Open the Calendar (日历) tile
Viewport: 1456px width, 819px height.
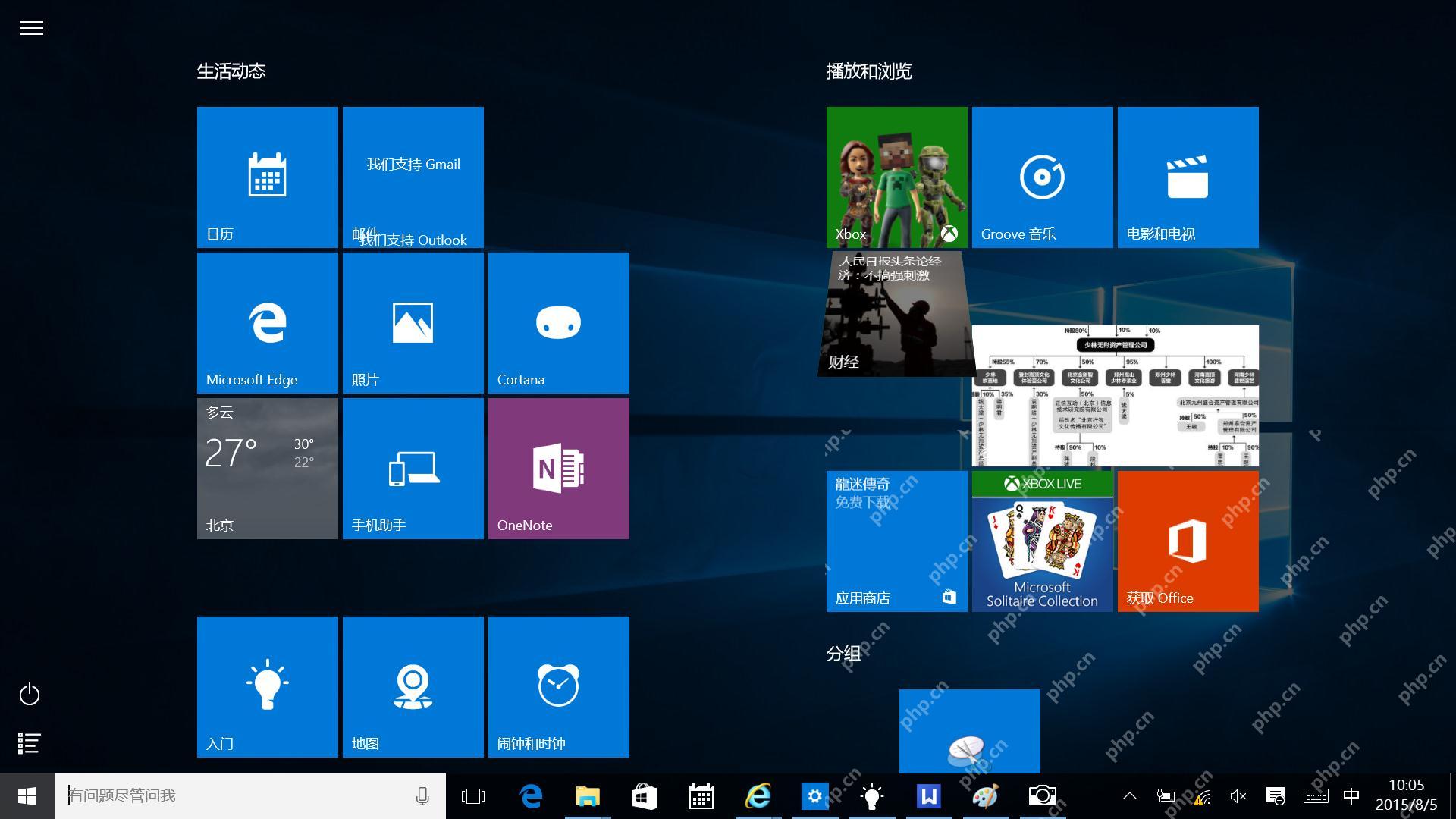(x=268, y=177)
